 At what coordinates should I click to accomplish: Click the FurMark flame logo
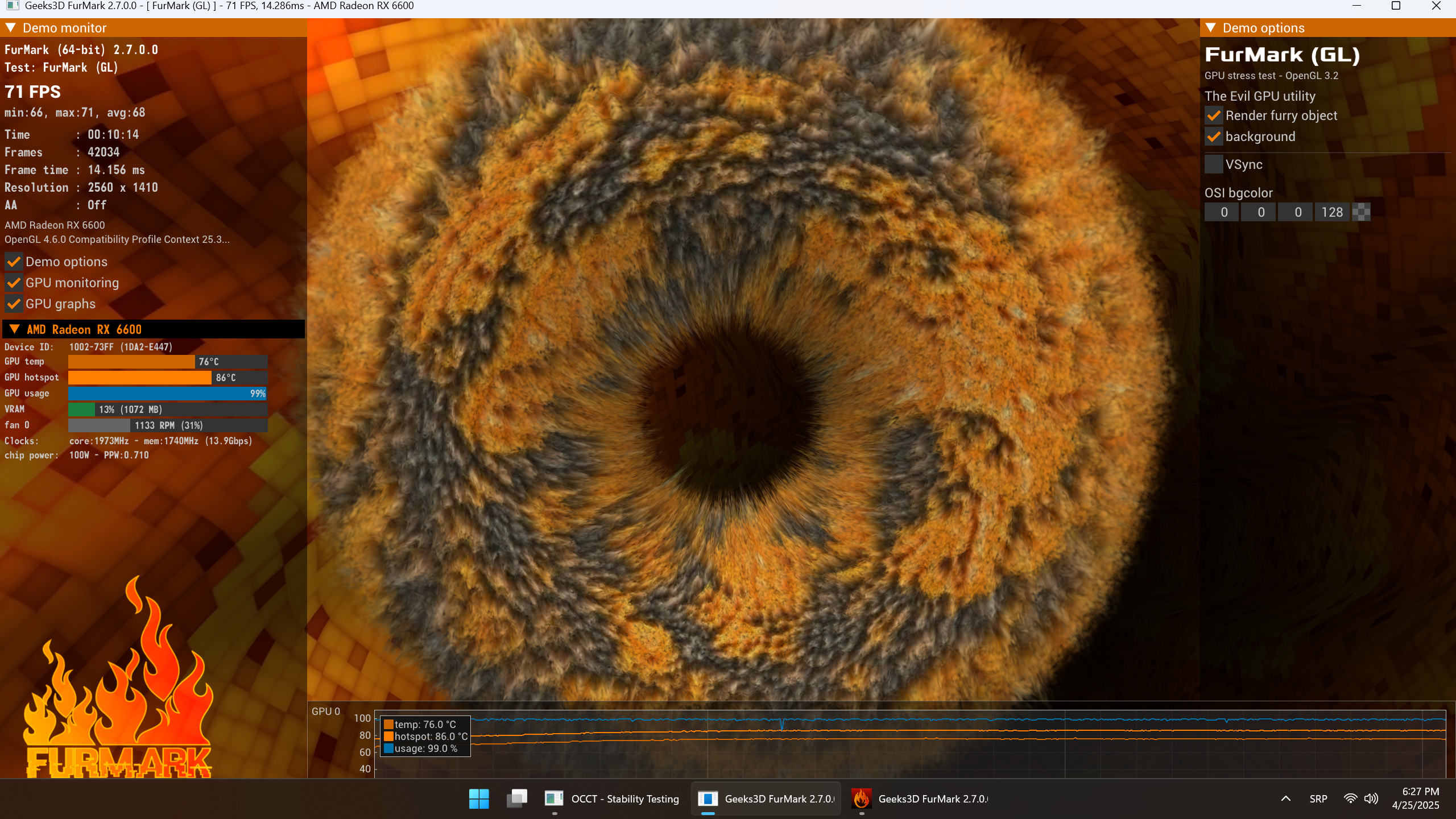tap(118, 677)
